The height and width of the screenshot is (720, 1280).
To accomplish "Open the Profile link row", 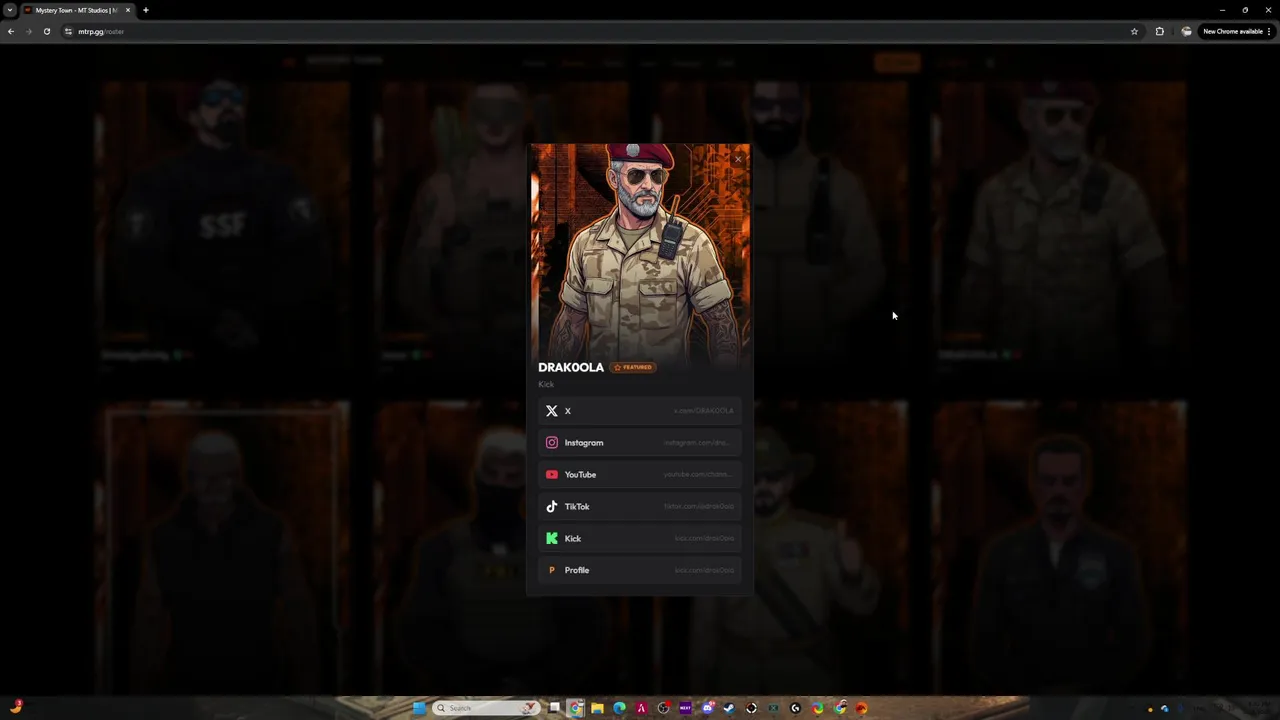I will [x=640, y=570].
